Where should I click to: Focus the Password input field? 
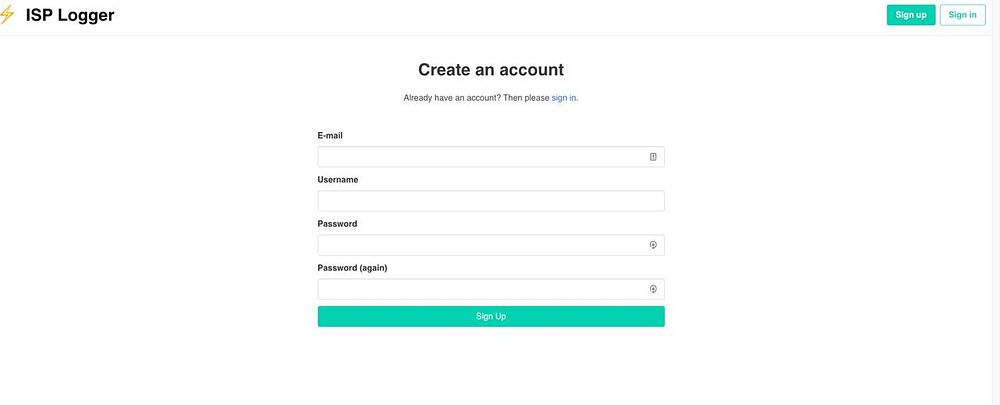pyautogui.click(x=480, y=245)
